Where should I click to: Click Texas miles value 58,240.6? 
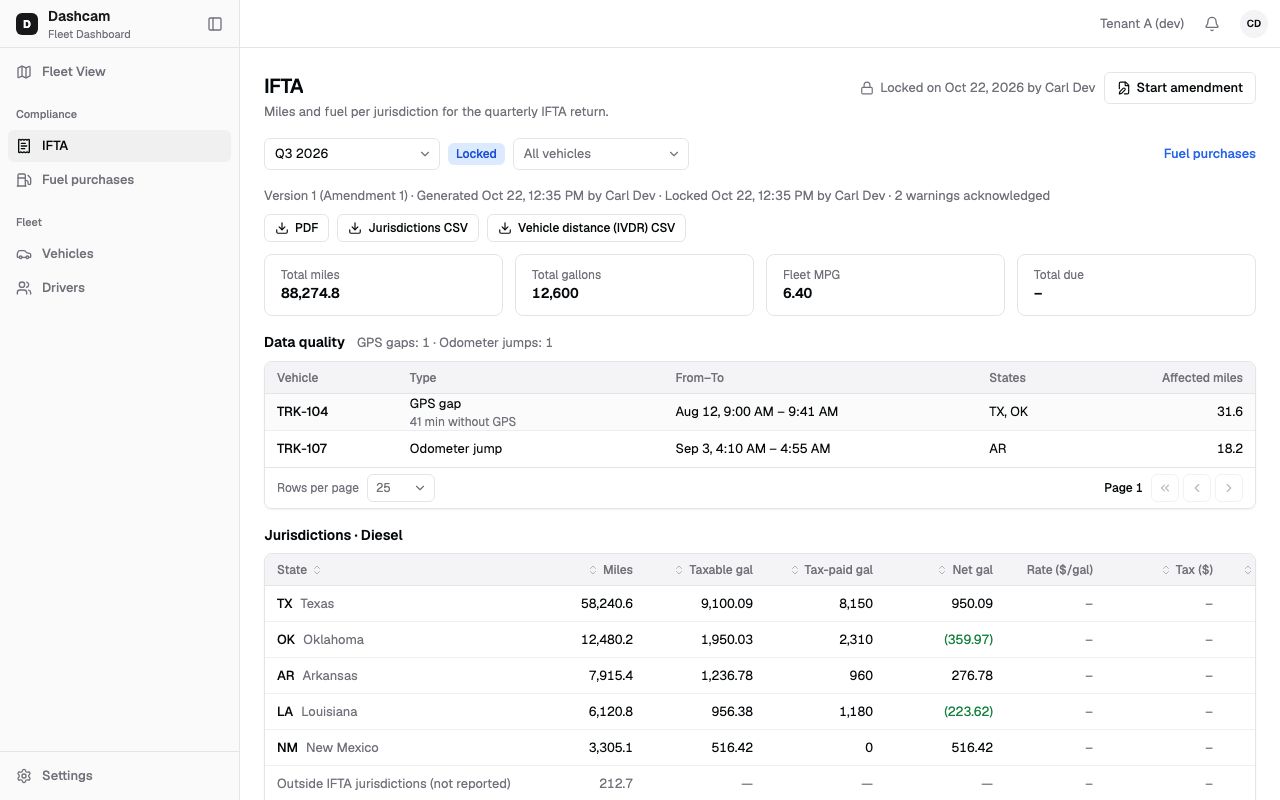click(x=607, y=604)
